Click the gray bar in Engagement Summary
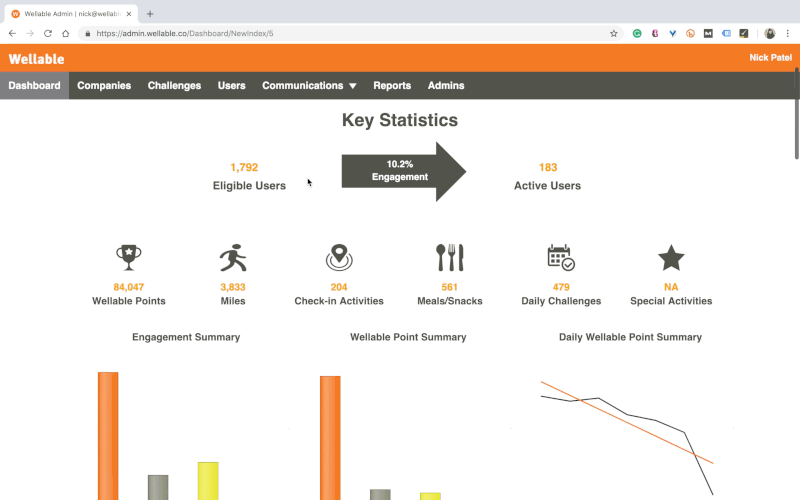 (x=158, y=488)
